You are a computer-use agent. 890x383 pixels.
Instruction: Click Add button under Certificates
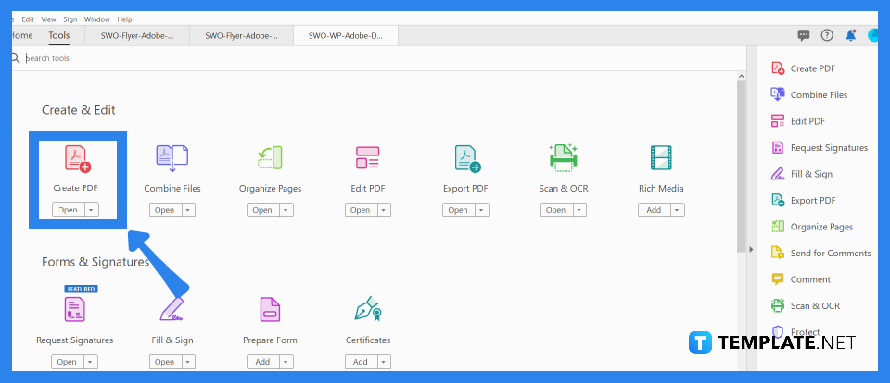pos(361,361)
